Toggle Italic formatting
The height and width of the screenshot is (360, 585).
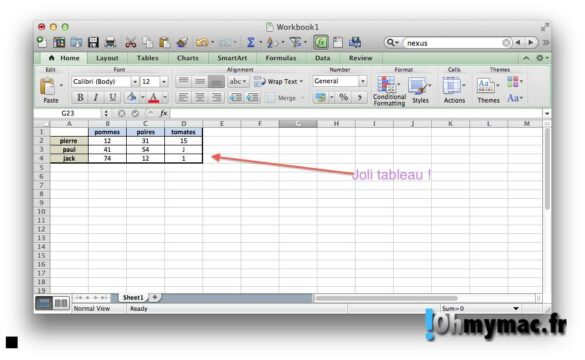[x=96, y=98]
